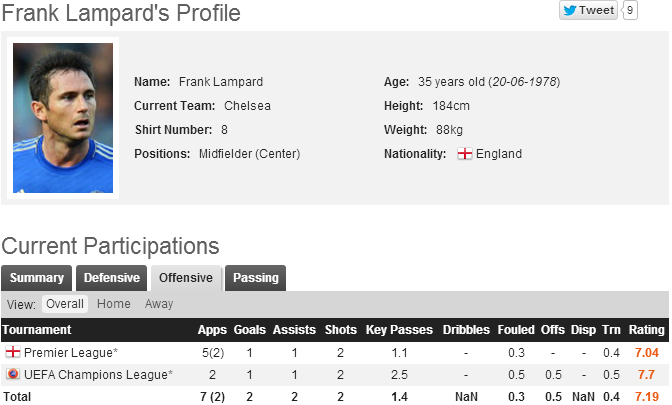Select the Offensive tab
Screen dimensions: 672x405
(186, 278)
